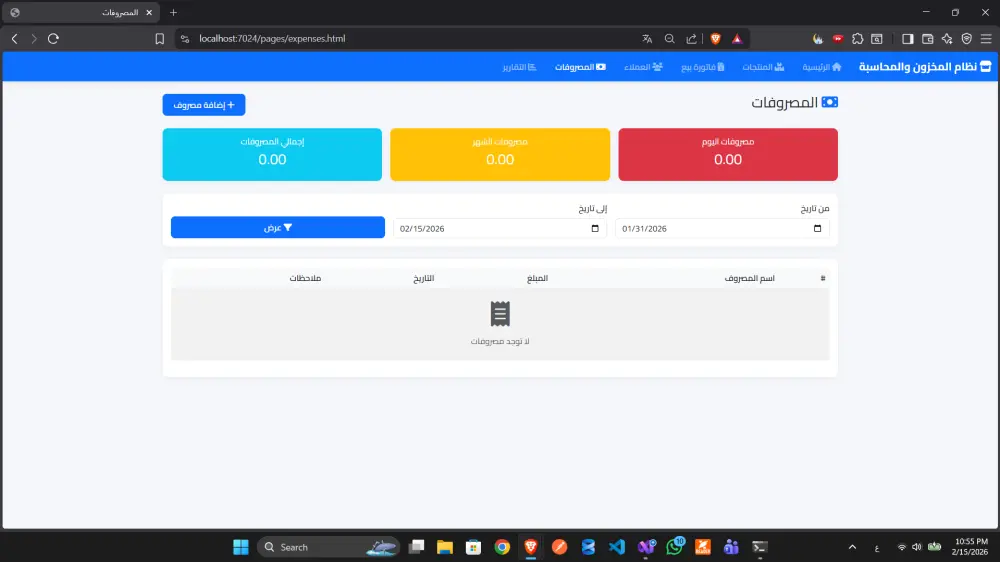Reload the page with the refresh icon
This screenshot has width=1000, height=562.
pos(54,39)
